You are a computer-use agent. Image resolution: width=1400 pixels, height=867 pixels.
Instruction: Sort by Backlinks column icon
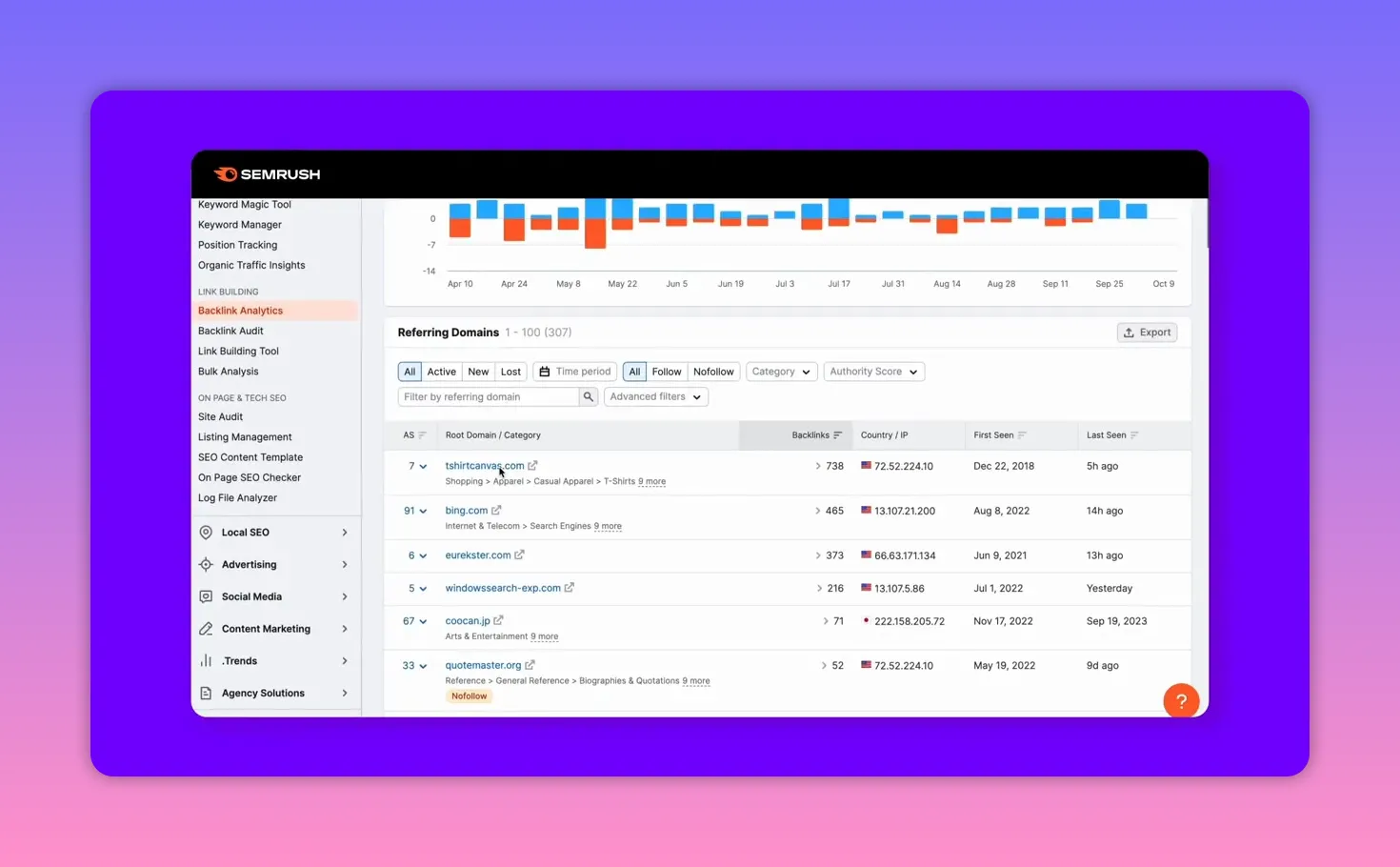pos(837,435)
